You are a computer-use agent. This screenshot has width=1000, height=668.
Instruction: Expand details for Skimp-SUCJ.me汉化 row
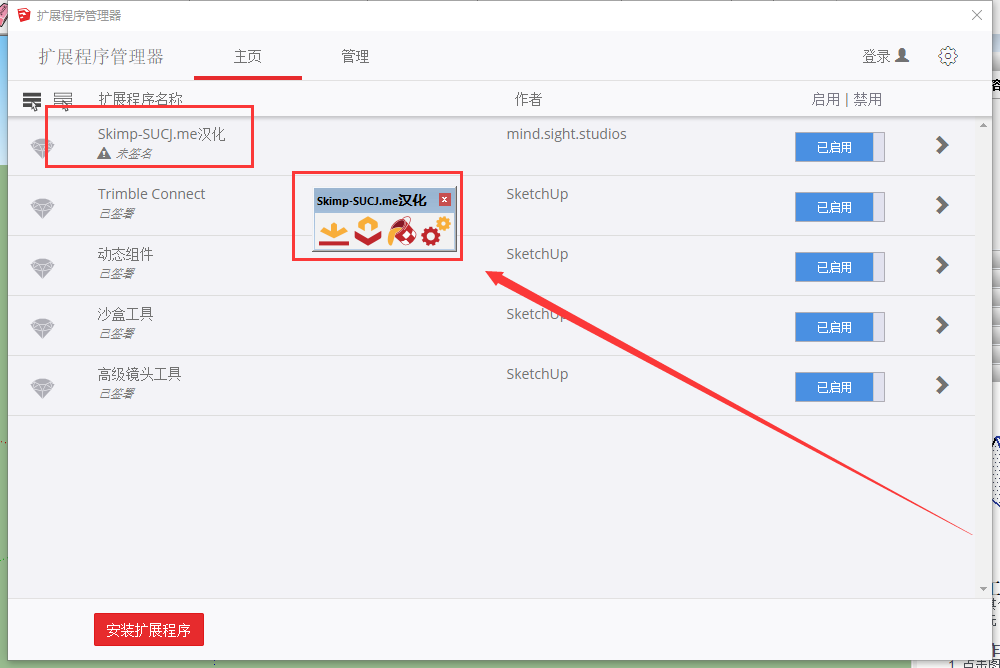942,145
